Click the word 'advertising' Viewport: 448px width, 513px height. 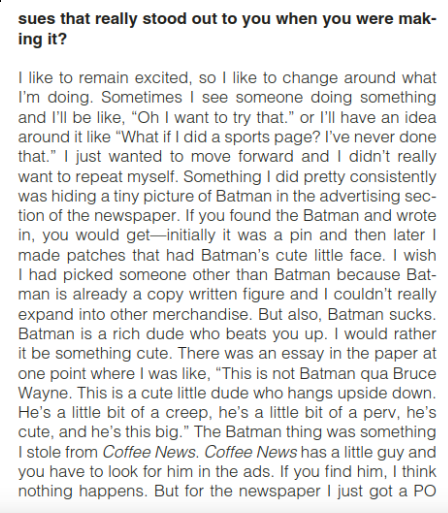click(x=359, y=196)
